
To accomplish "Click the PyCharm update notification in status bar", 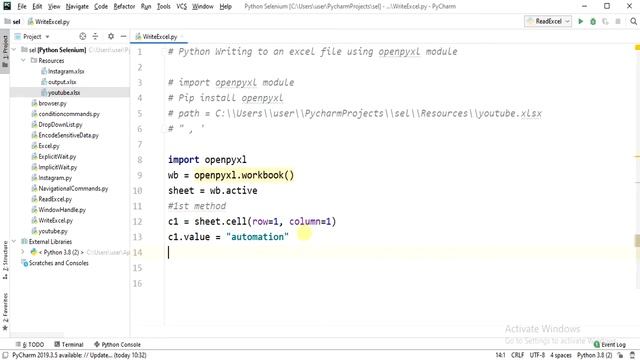I will click(x=79, y=356).
